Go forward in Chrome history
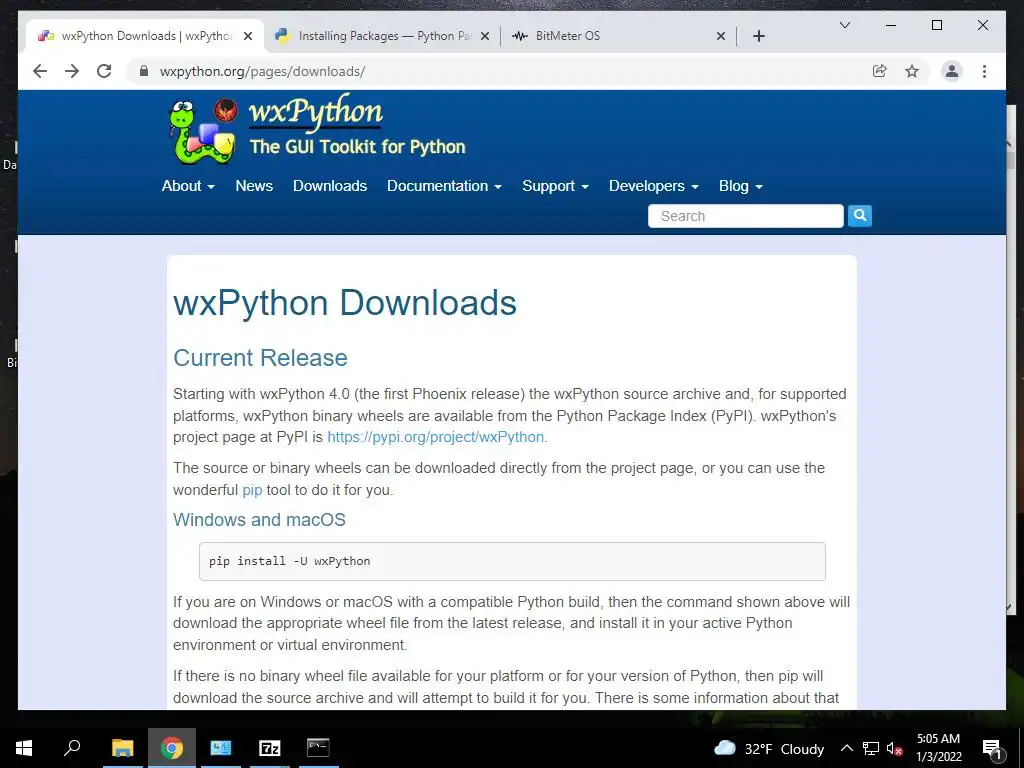The image size is (1024, 768). click(x=72, y=71)
